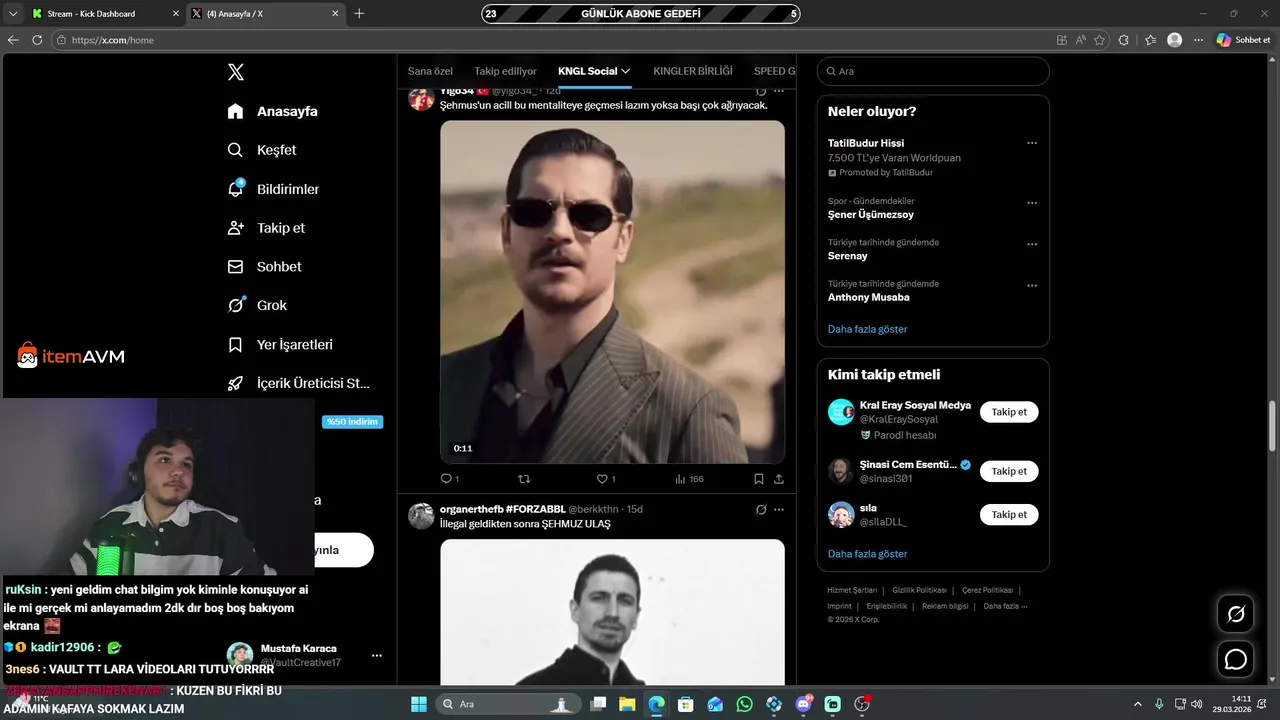Open the Takip et sidebar page
Viewport: 1280px width, 720px height.
click(x=266, y=228)
